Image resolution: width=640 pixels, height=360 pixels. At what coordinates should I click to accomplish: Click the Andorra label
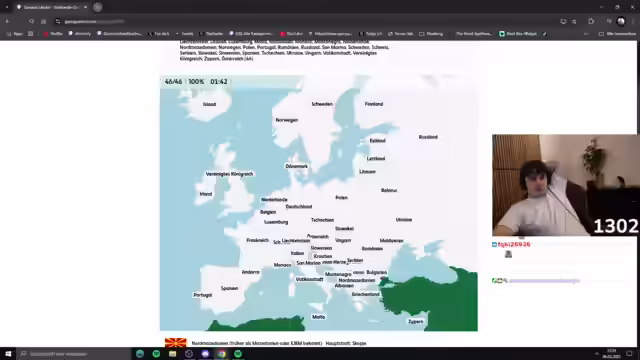[250, 272]
